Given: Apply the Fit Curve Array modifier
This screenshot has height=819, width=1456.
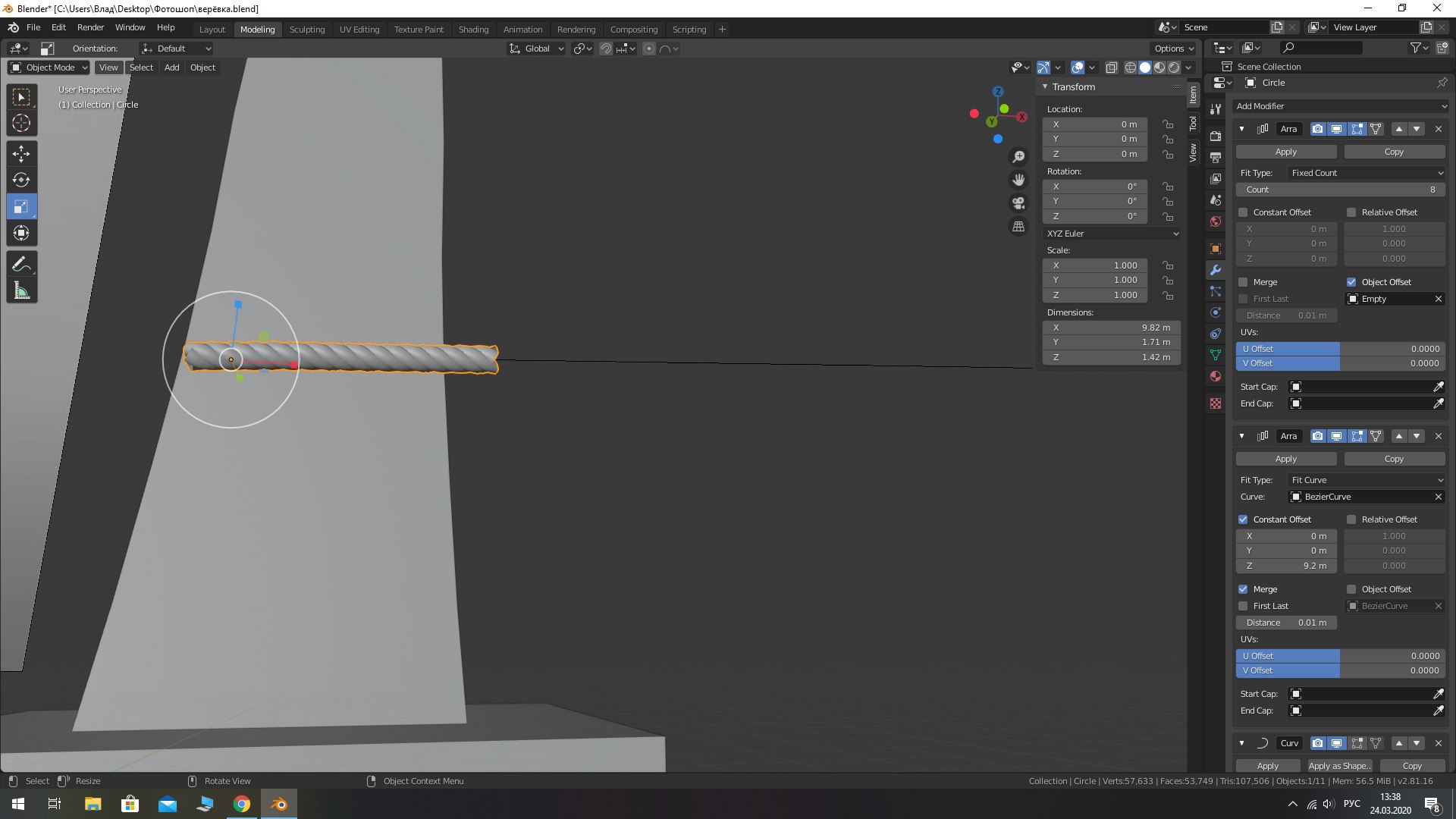Looking at the screenshot, I should [x=1286, y=459].
